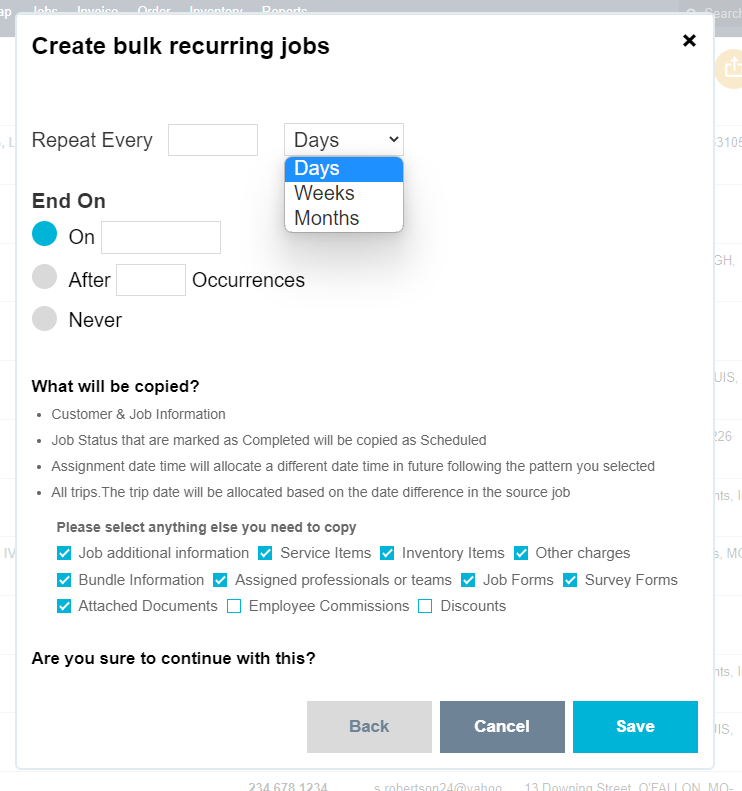Choose Days option in the open list
742x791 pixels.
317,168
